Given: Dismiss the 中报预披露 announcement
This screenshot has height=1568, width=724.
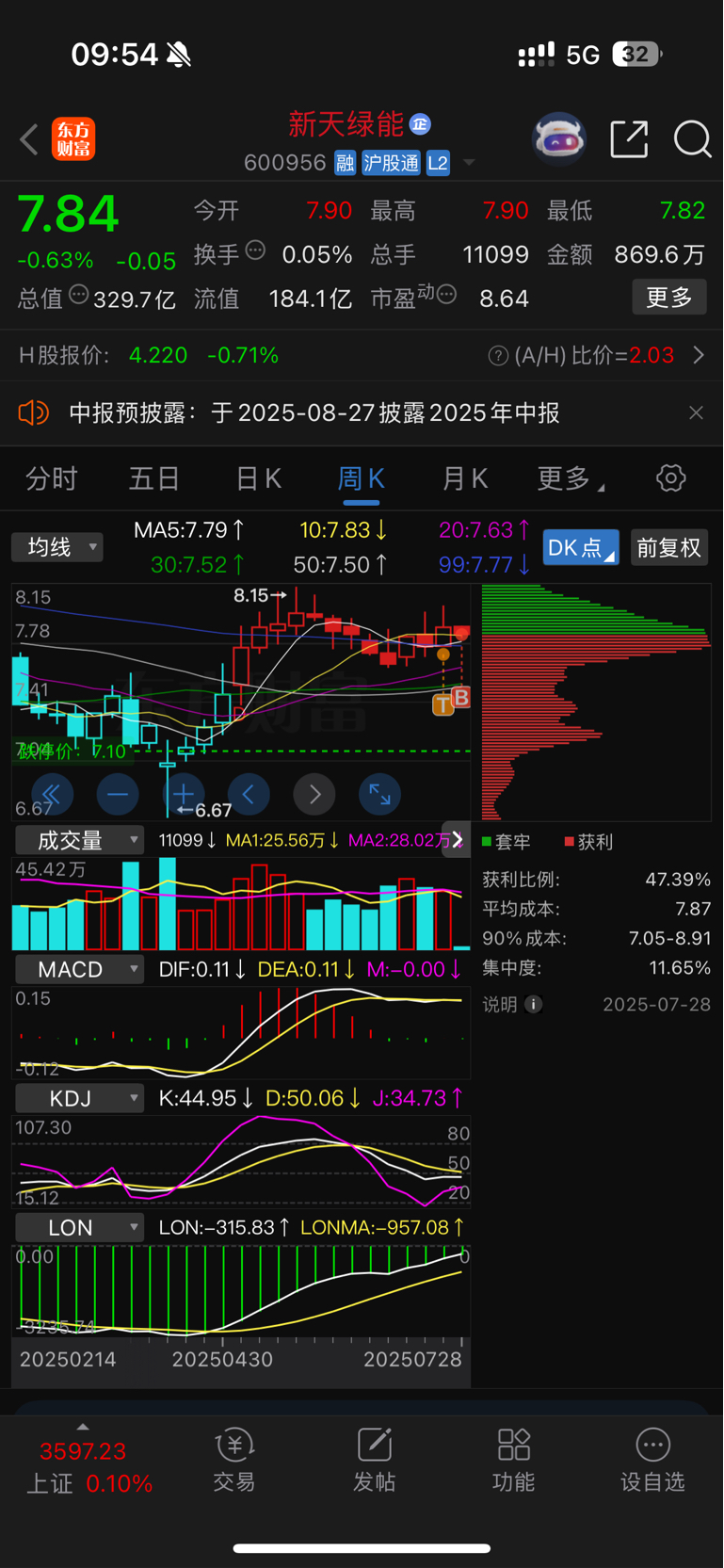Looking at the screenshot, I should (696, 412).
